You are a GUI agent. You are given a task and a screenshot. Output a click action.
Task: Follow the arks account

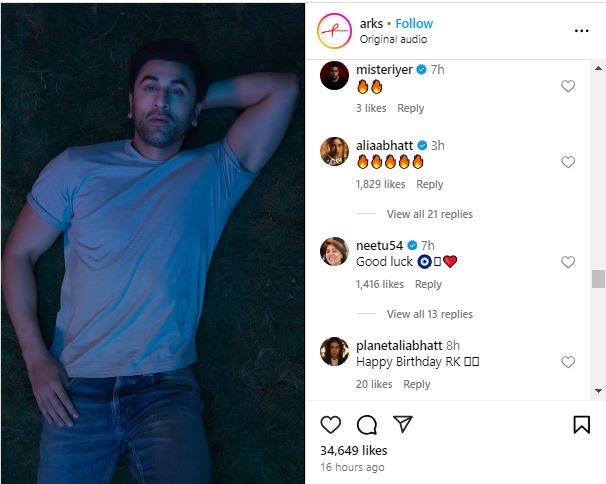414,23
